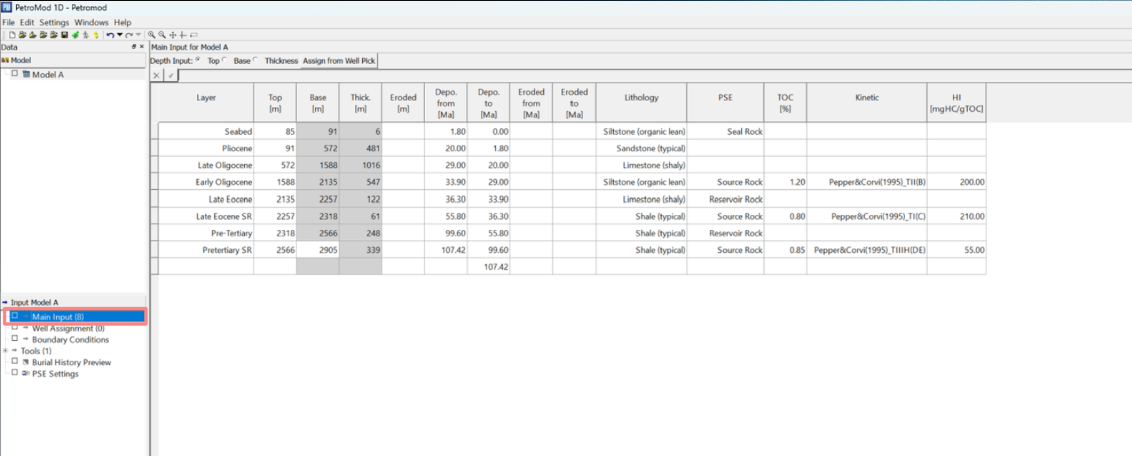The height and width of the screenshot is (456, 1132).
Task: Open the Help menu
Action: pyautogui.click(x=123, y=23)
